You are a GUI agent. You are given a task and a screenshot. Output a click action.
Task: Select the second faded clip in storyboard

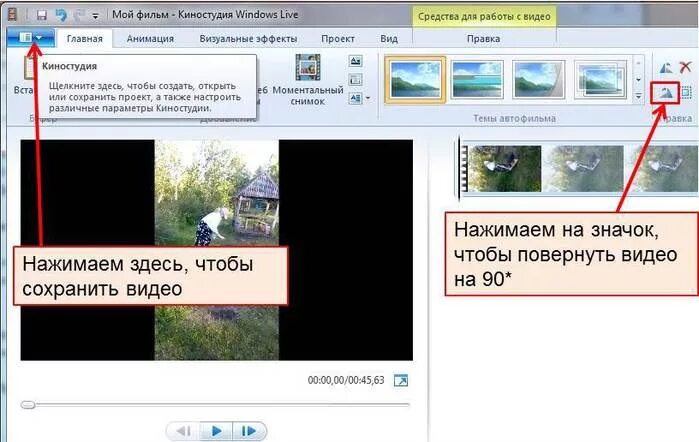coord(585,169)
